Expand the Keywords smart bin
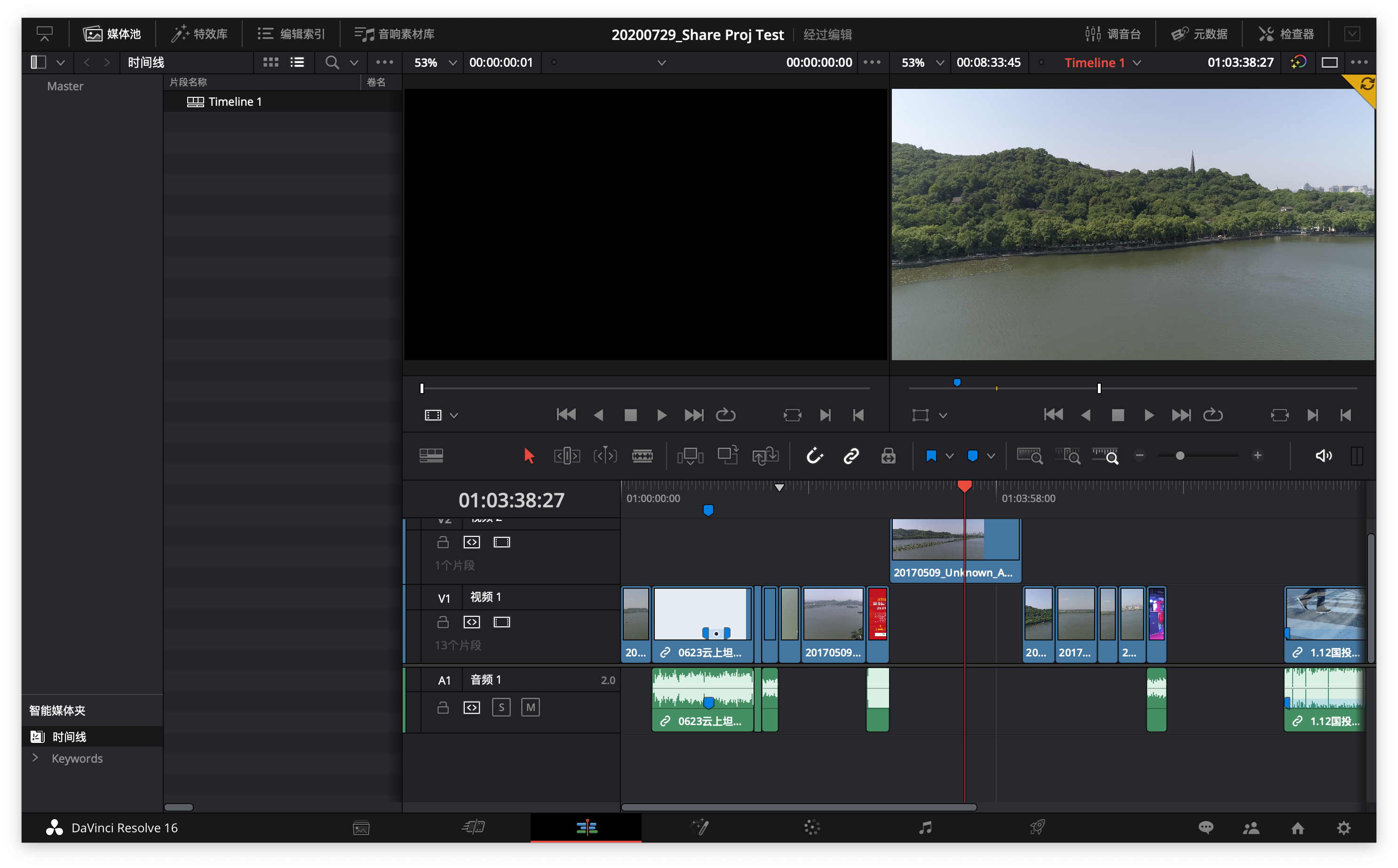Viewport: 1398px width, 868px height. click(36, 758)
